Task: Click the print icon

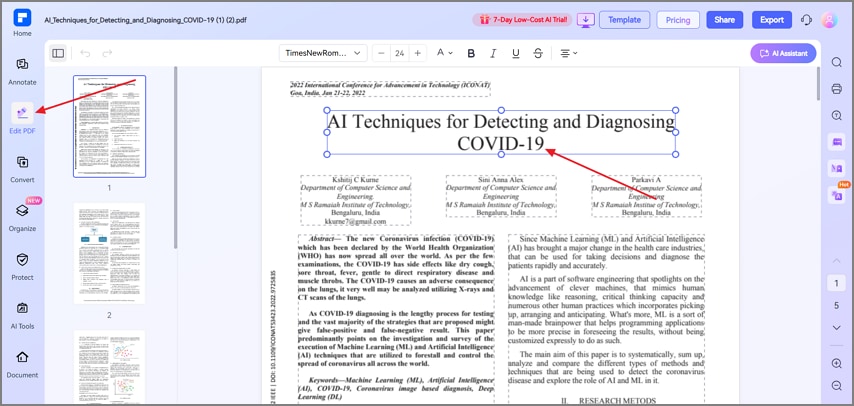Action: pos(837,88)
